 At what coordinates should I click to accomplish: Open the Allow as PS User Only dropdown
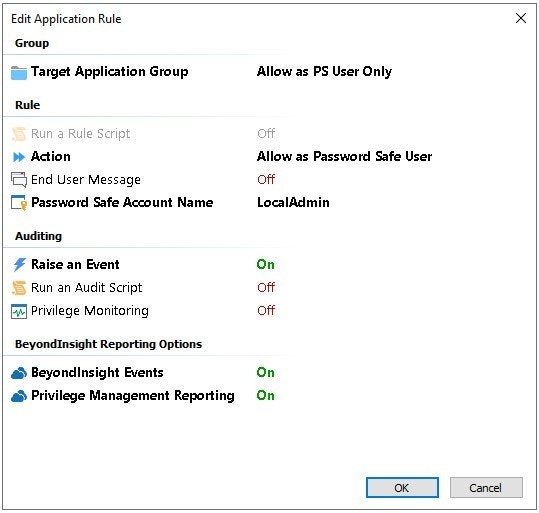tap(324, 72)
